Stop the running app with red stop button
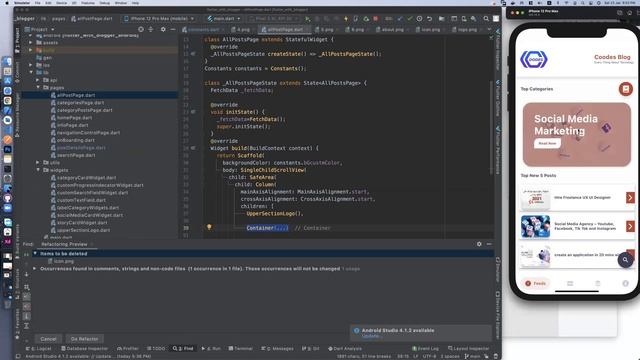Viewport: 640px width, 360px height. pyautogui.click(x=376, y=19)
